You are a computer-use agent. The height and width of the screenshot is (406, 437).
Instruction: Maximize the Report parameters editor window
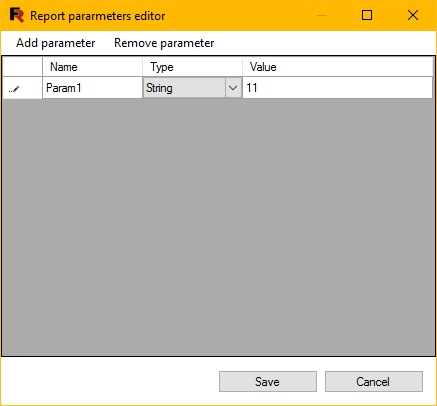(367, 15)
